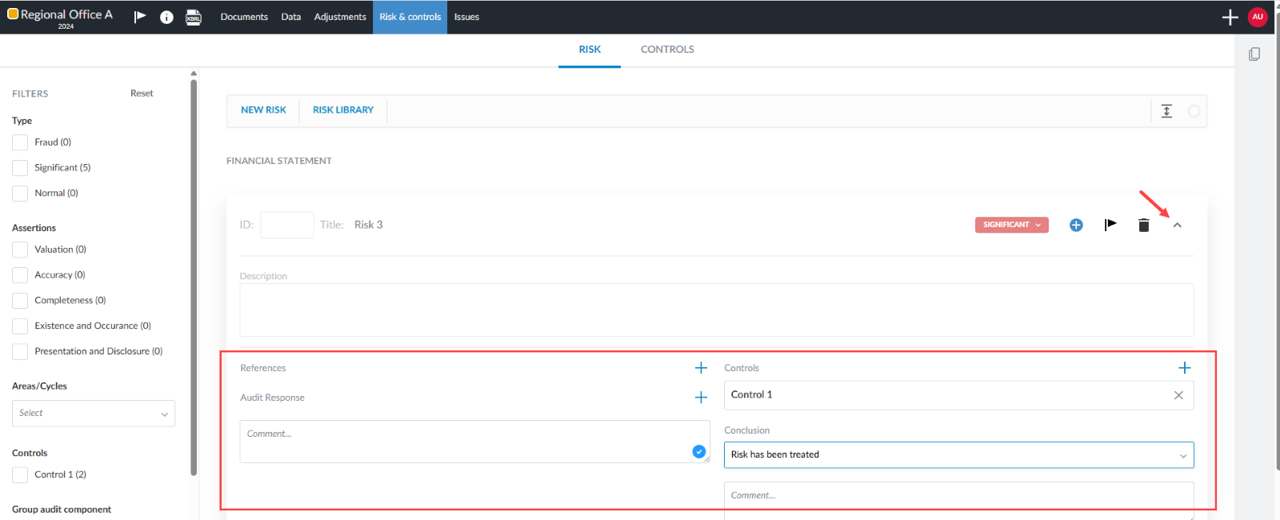Add a control with the plus icon
Image resolution: width=1280 pixels, height=520 pixels.
[x=1185, y=368]
